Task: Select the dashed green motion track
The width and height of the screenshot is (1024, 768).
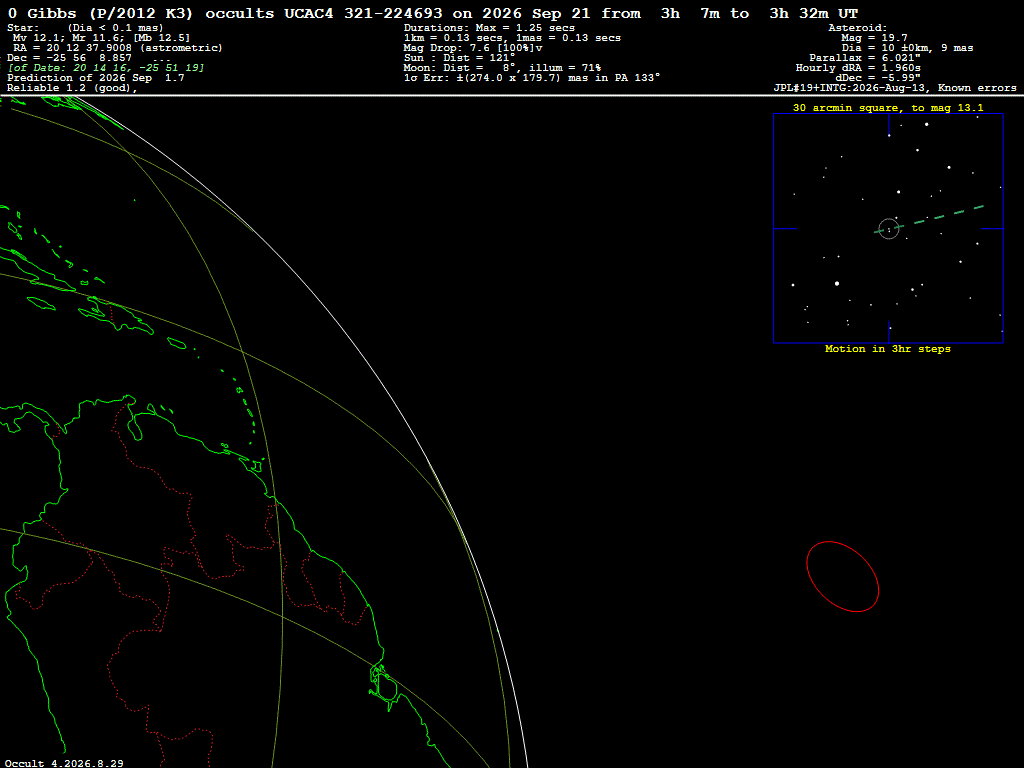Action: [x=929, y=219]
